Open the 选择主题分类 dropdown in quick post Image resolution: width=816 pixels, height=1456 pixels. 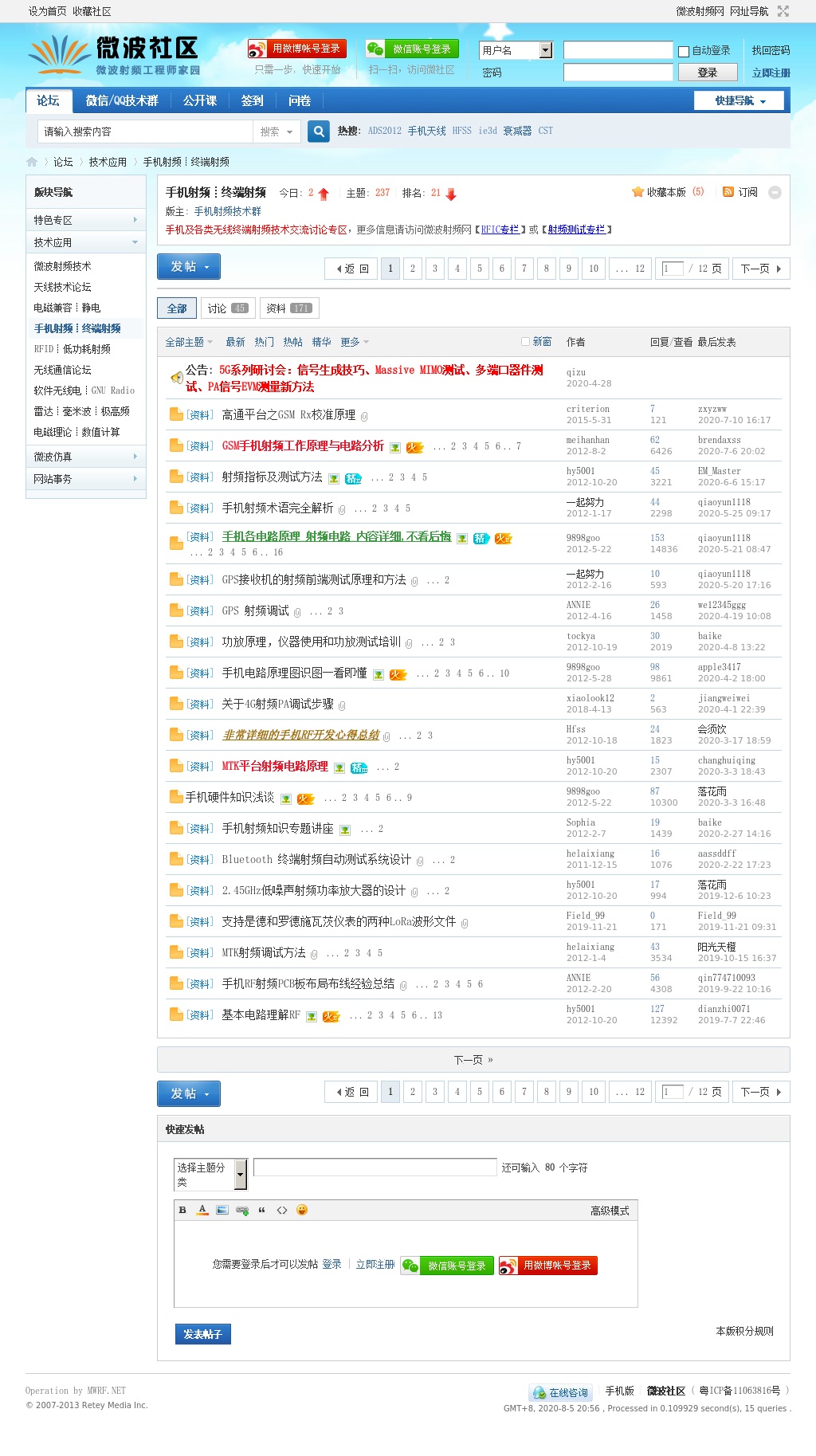[211, 1174]
